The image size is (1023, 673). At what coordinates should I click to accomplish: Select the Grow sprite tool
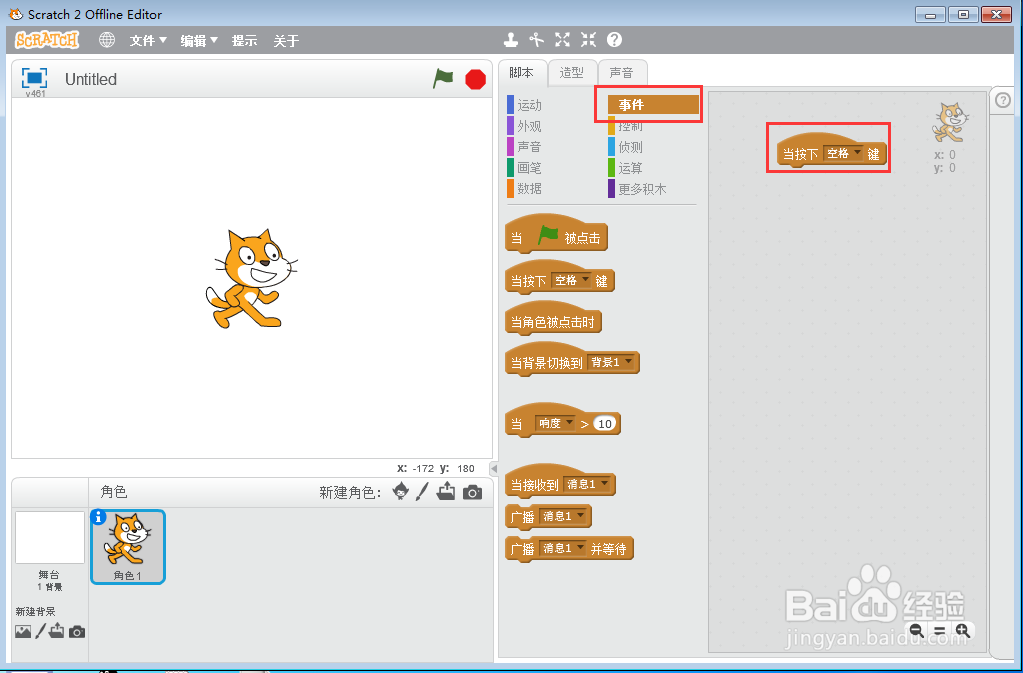561,40
